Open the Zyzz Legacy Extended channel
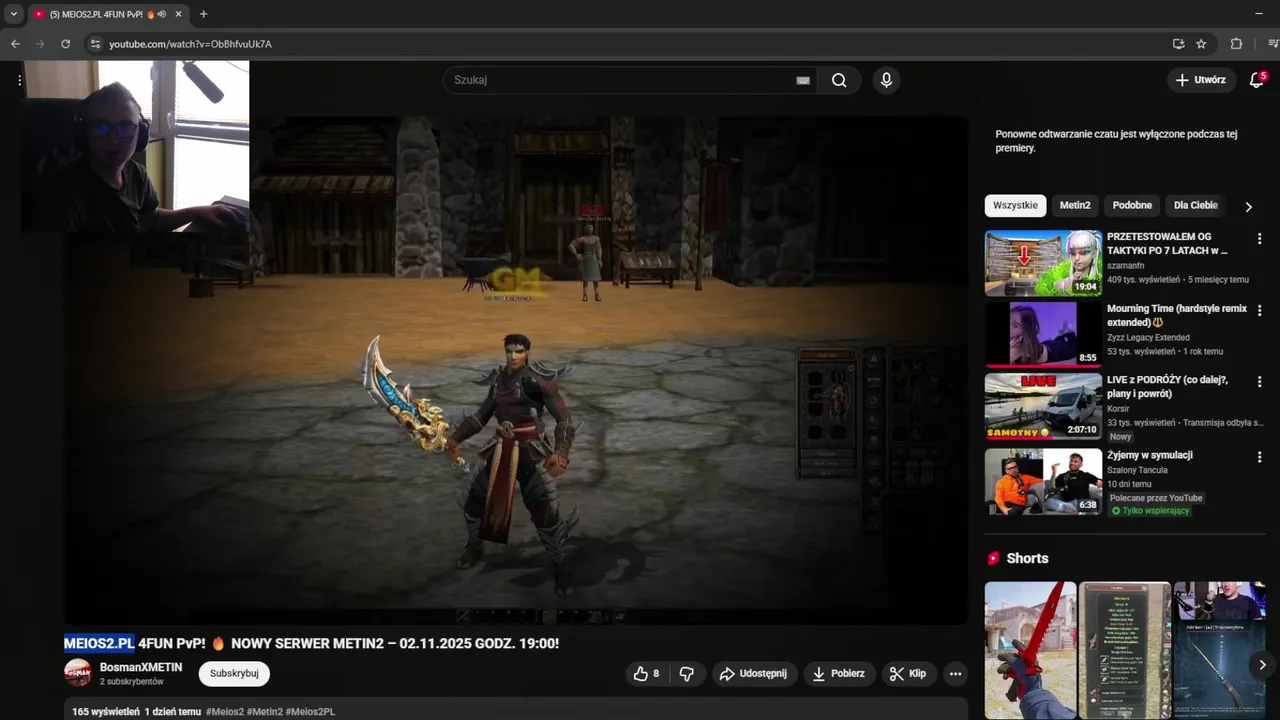 1148,338
